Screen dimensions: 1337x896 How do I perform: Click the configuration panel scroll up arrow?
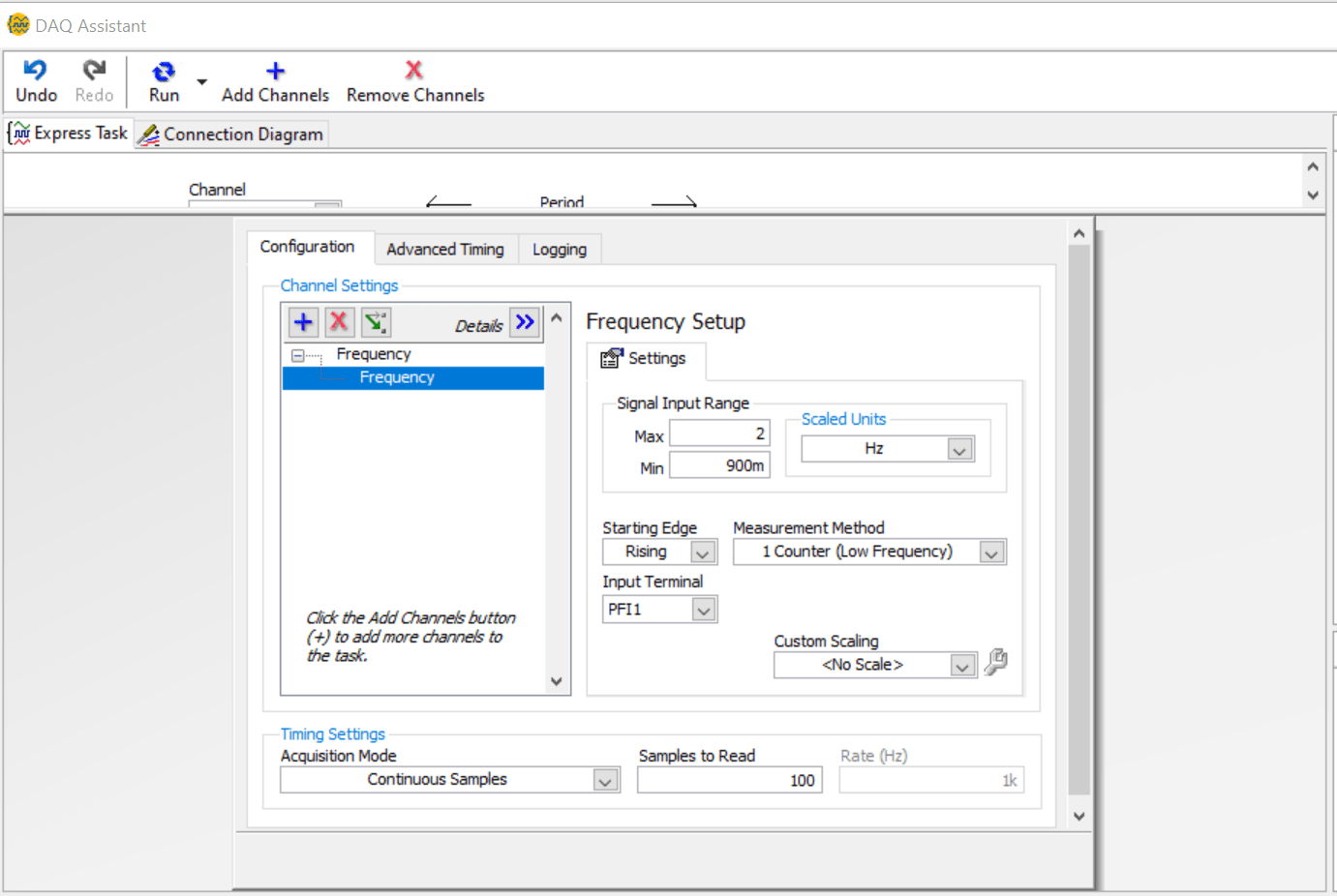[1079, 234]
